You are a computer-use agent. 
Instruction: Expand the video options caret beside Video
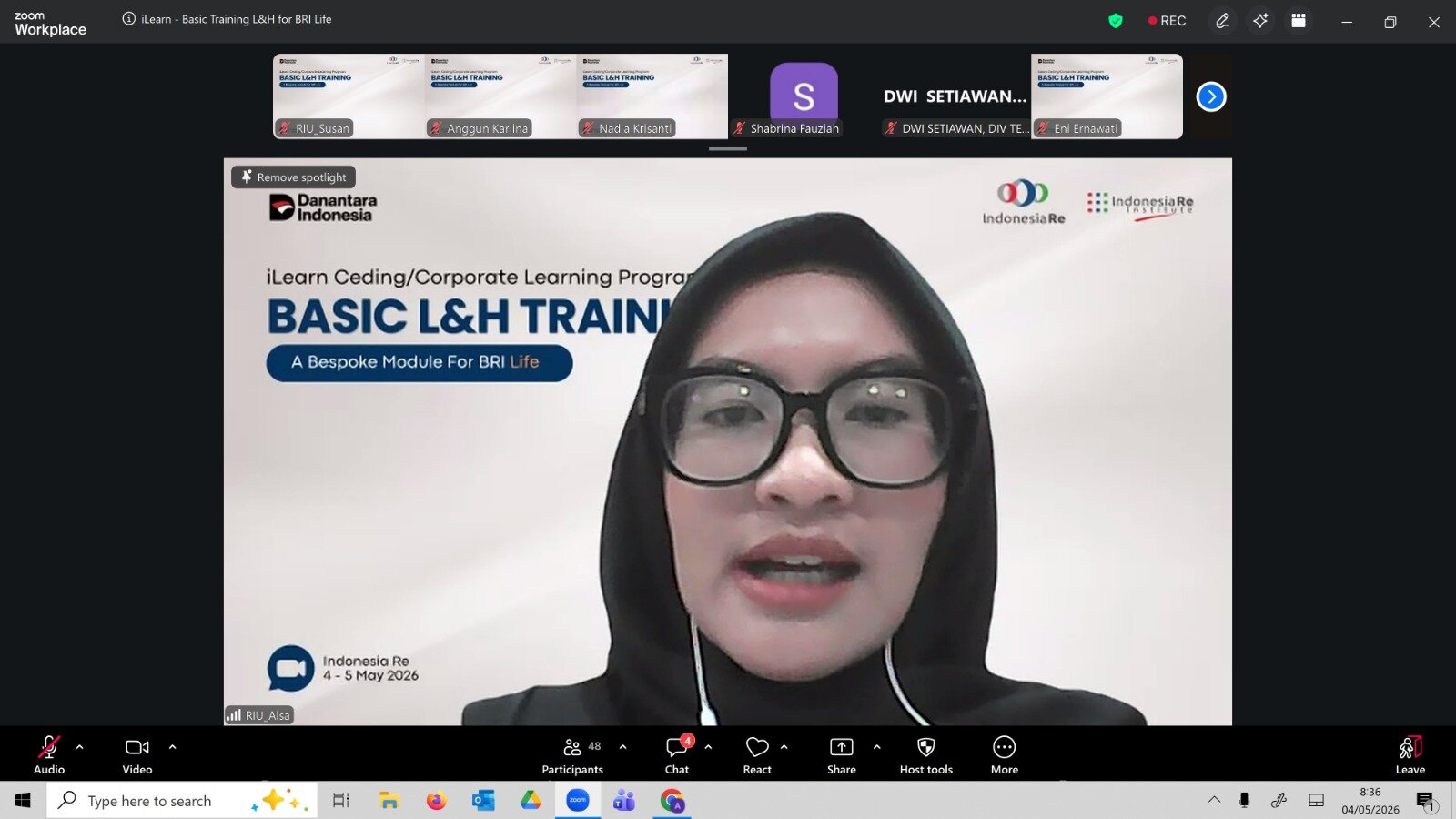[x=173, y=747]
